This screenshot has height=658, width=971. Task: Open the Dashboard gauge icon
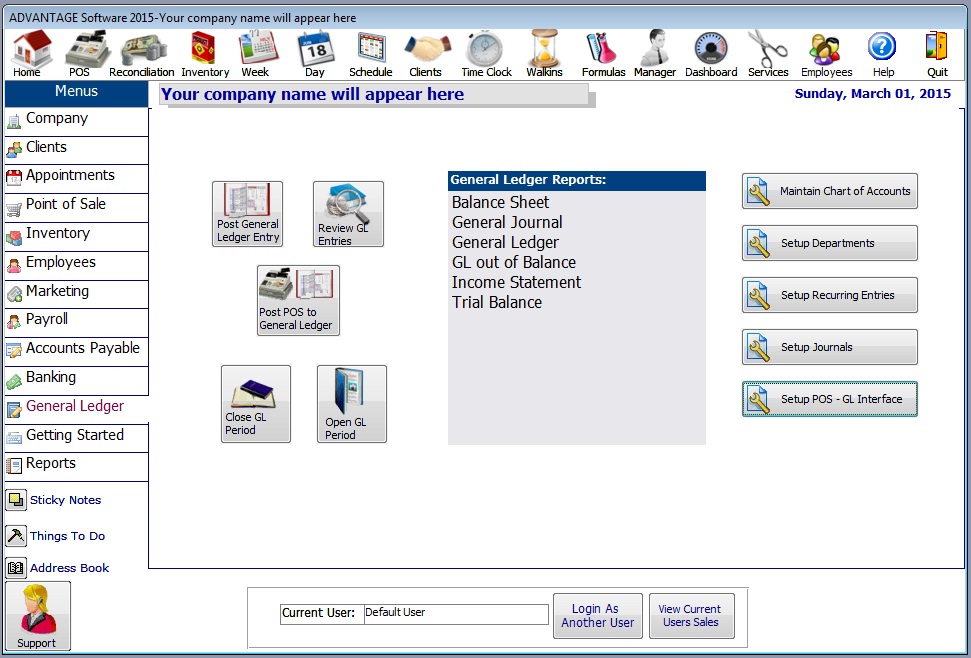point(711,54)
